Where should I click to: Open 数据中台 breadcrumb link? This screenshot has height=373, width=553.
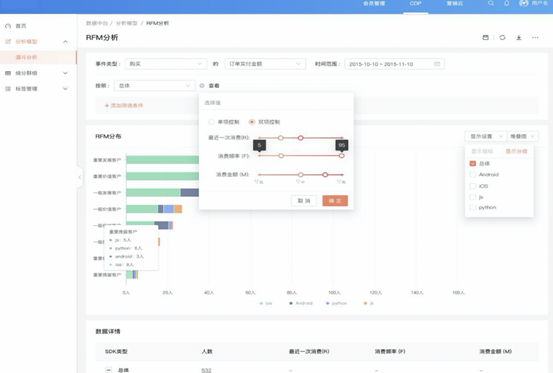[x=97, y=23]
